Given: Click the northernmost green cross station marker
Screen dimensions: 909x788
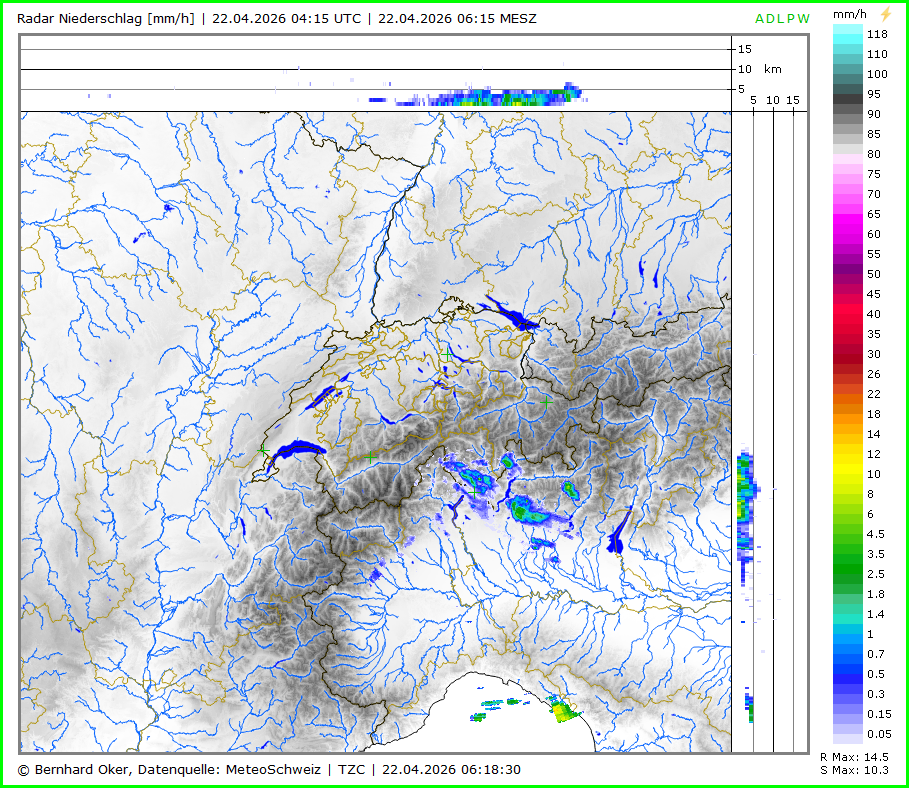Looking at the screenshot, I should (446, 353).
